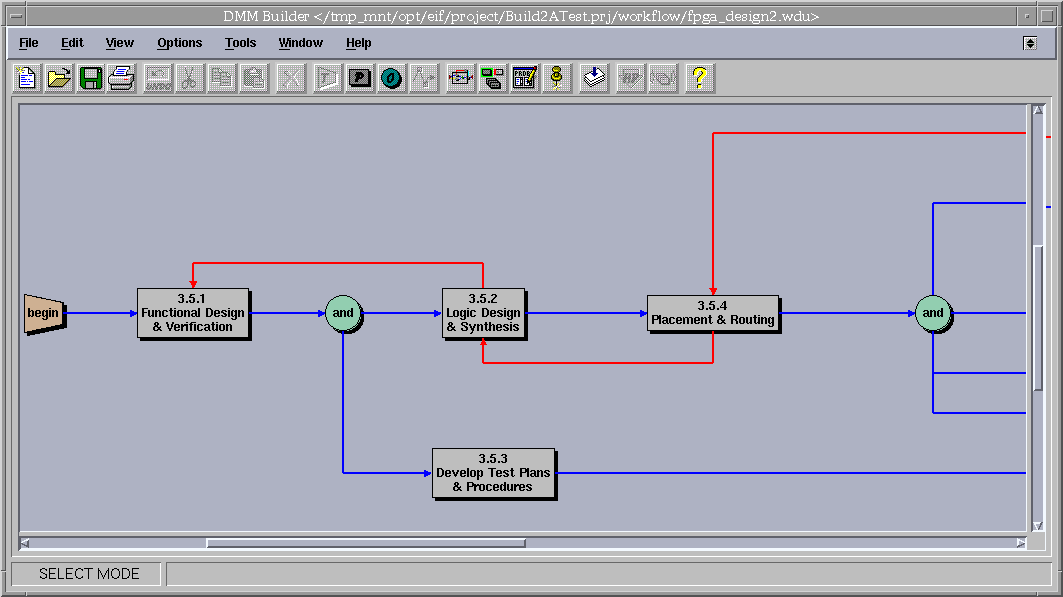Click the New file toolbar icon
Screen dimensions: 1063x597
27,78
